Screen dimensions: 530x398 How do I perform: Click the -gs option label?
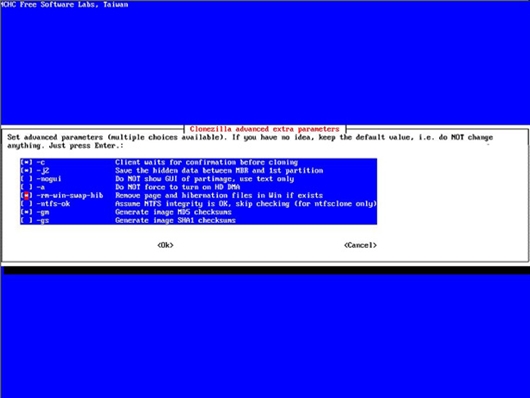tap(43, 220)
